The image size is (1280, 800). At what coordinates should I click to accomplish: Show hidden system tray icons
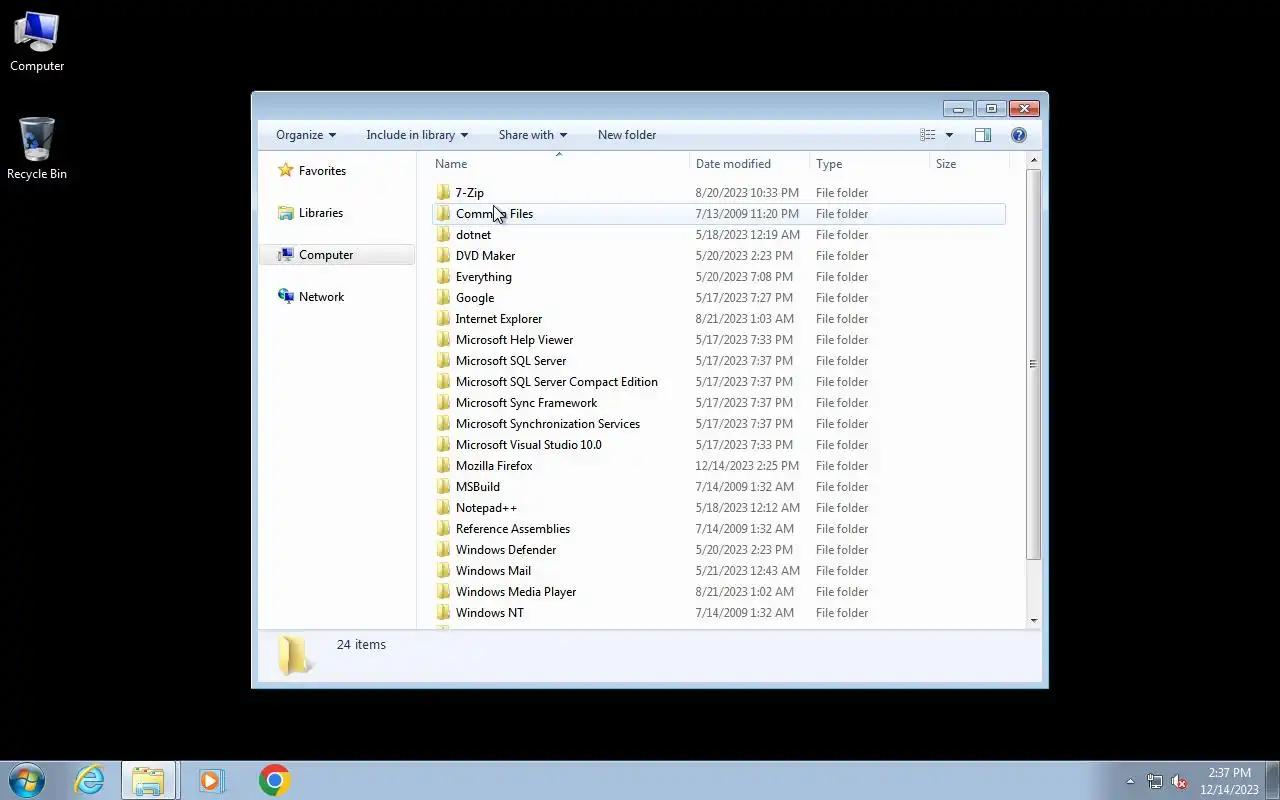1130,781
